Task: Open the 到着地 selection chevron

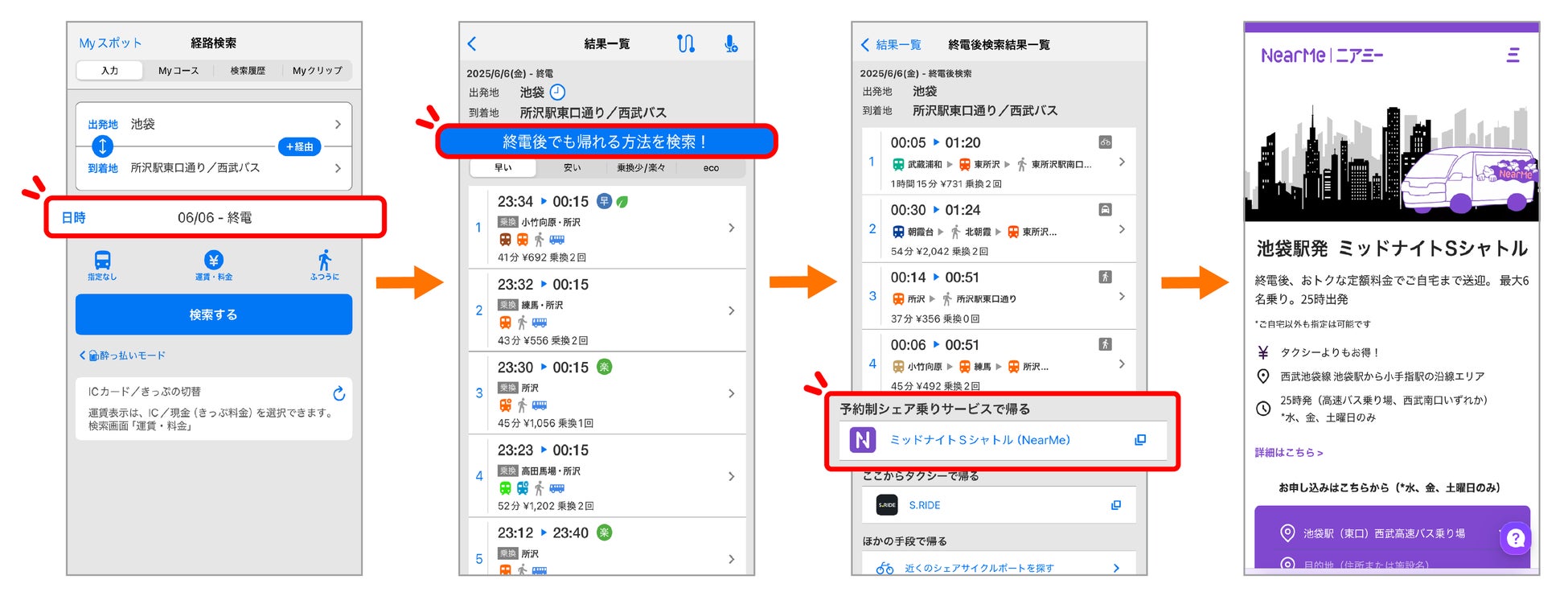Action: 338,168
